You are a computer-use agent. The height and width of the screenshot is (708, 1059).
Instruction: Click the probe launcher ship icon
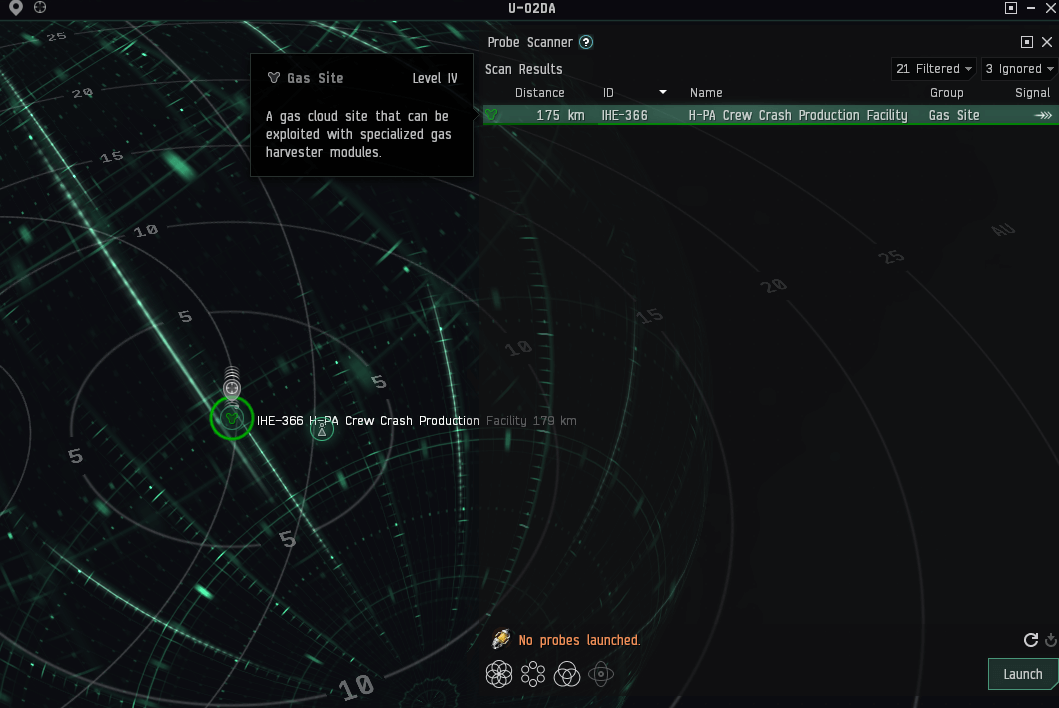[x=500, y=639]
